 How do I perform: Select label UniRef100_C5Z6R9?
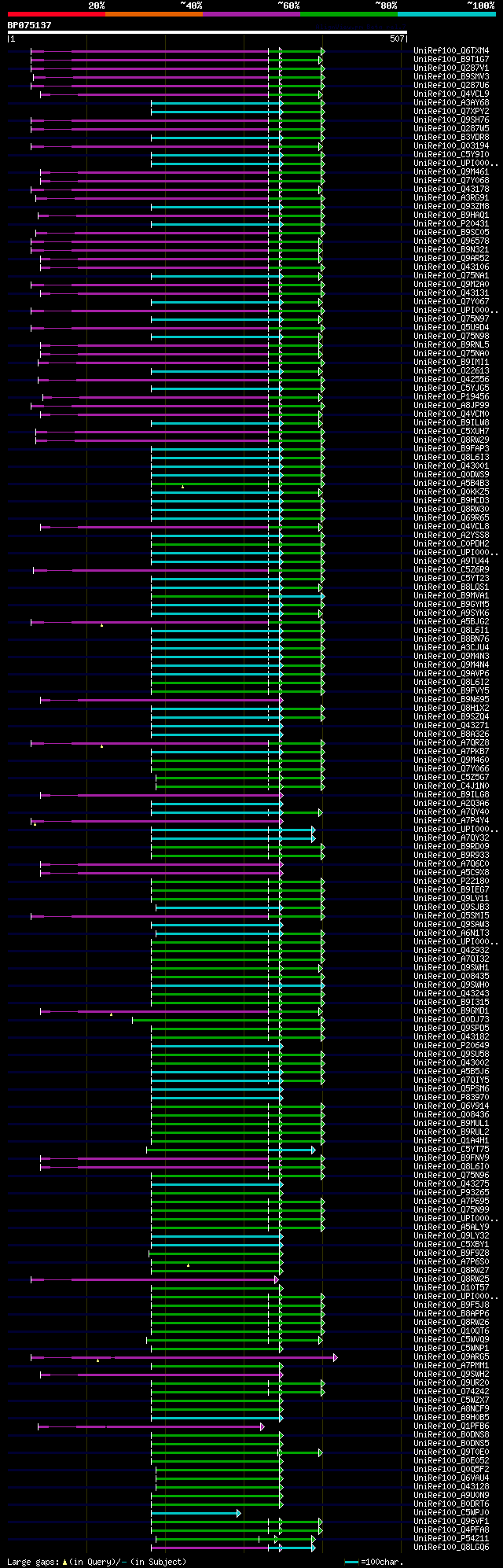coord(451,570)
